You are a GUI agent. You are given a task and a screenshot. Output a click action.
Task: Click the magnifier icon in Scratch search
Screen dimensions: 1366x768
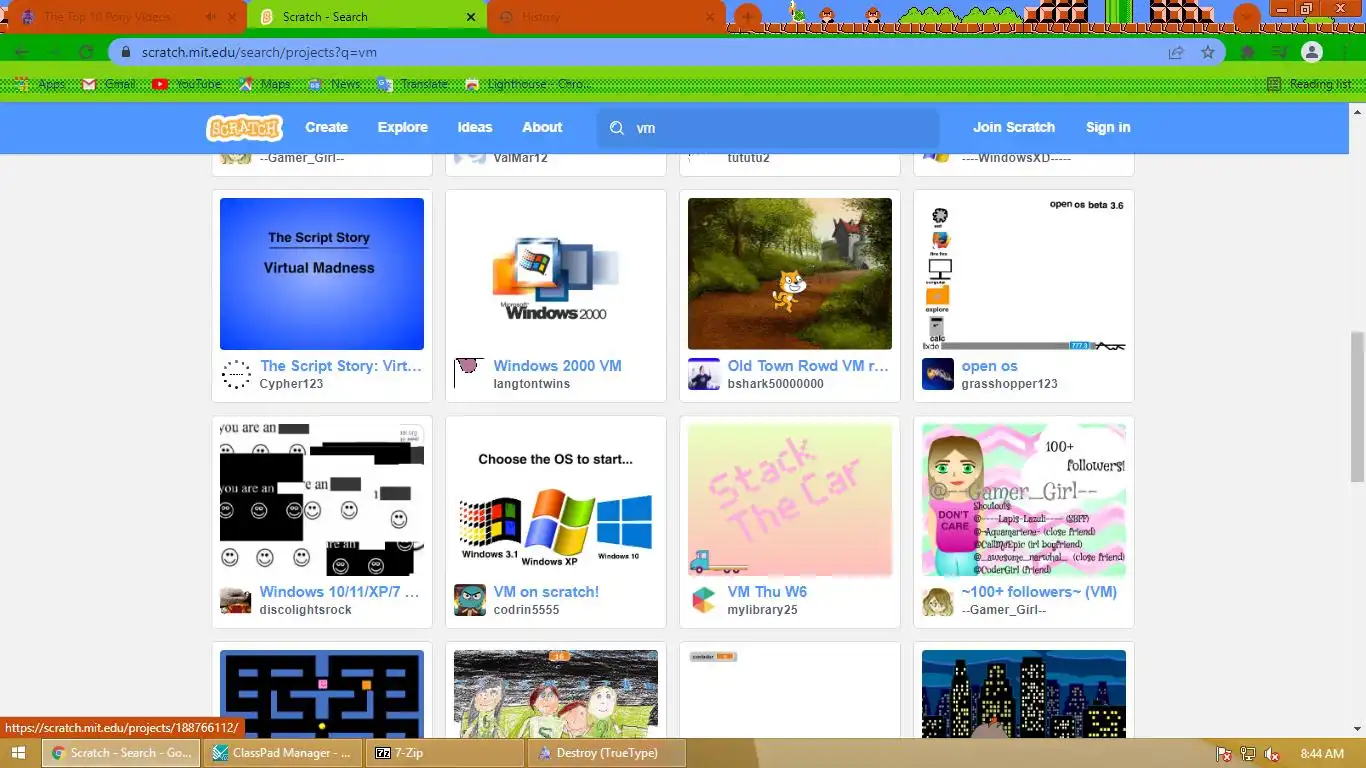pos(617,128)
